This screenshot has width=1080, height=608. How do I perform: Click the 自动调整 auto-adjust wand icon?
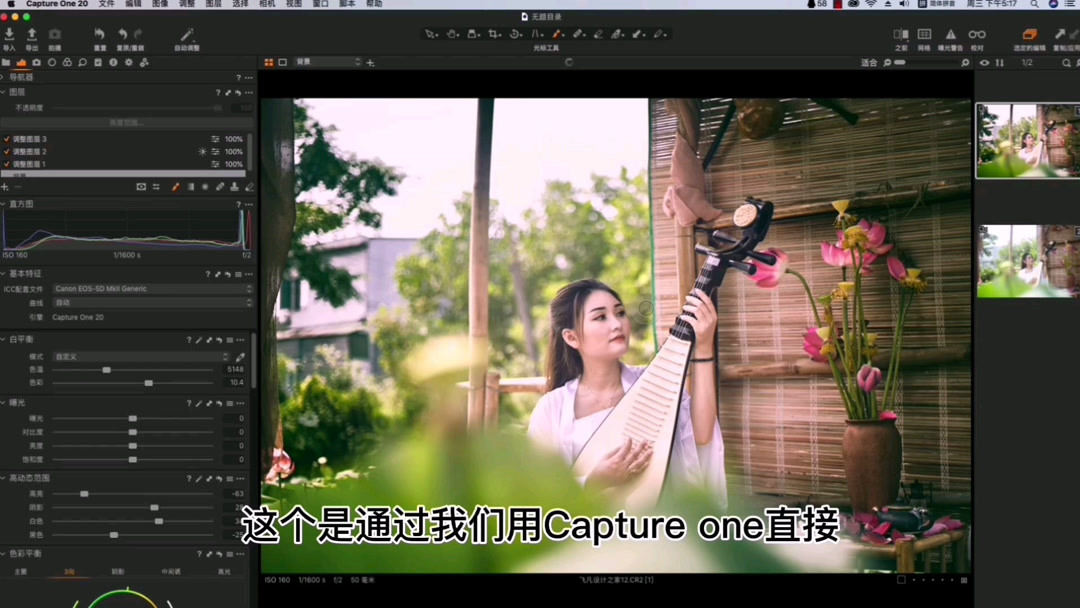(x=187, y=34)
